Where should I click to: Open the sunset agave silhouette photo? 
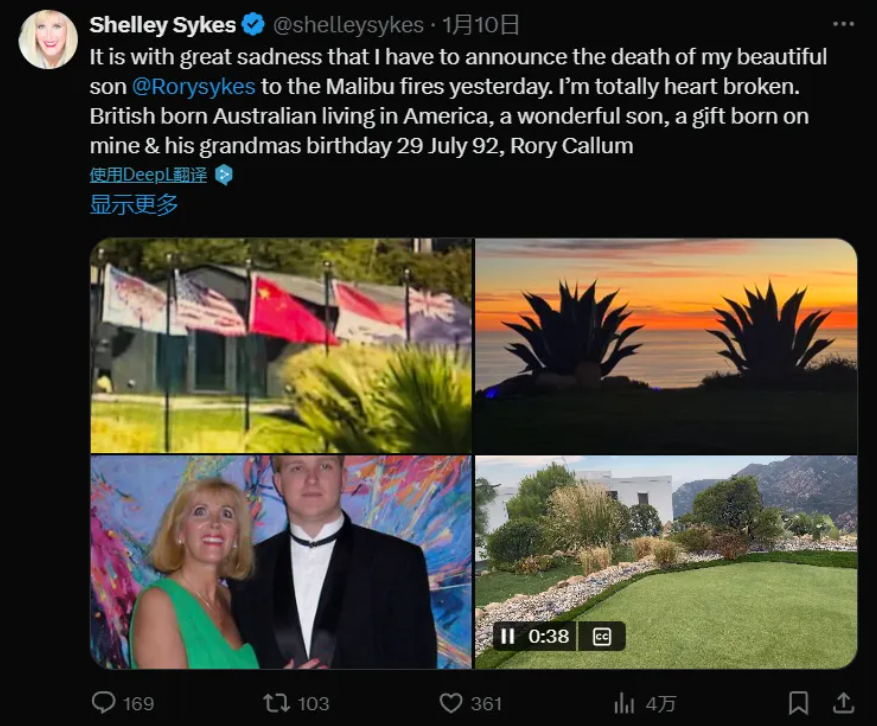[x=666, y=345]
